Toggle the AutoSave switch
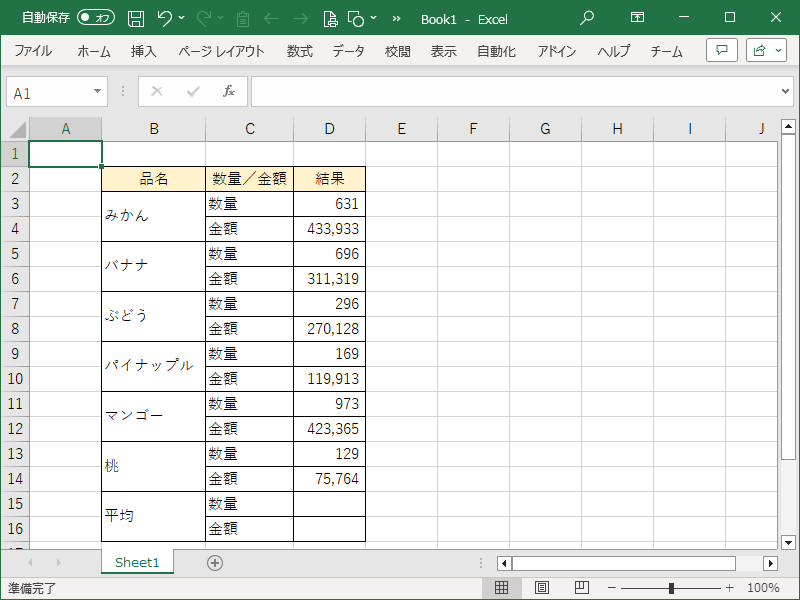Viewport: 800px width, 600px height. coord(96,18)
